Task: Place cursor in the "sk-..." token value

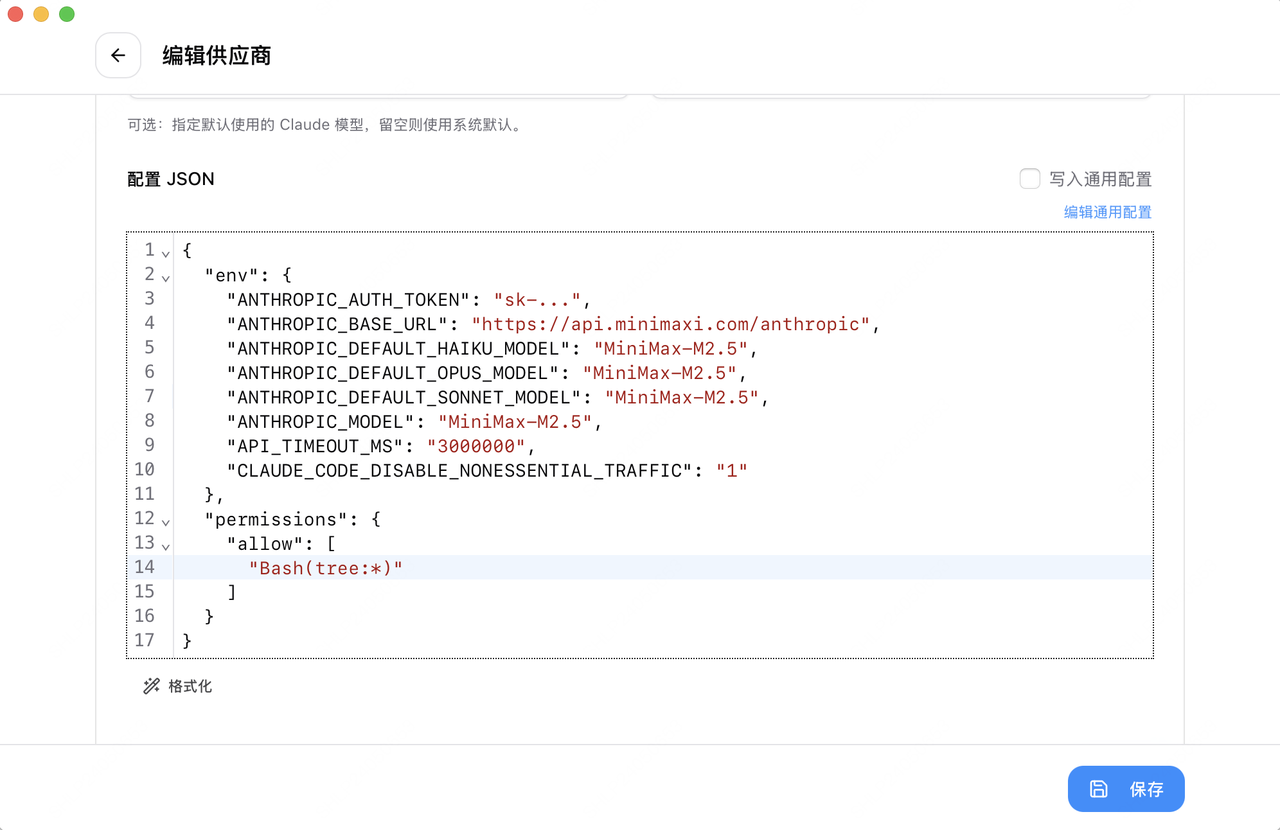Action: [537, 300]
